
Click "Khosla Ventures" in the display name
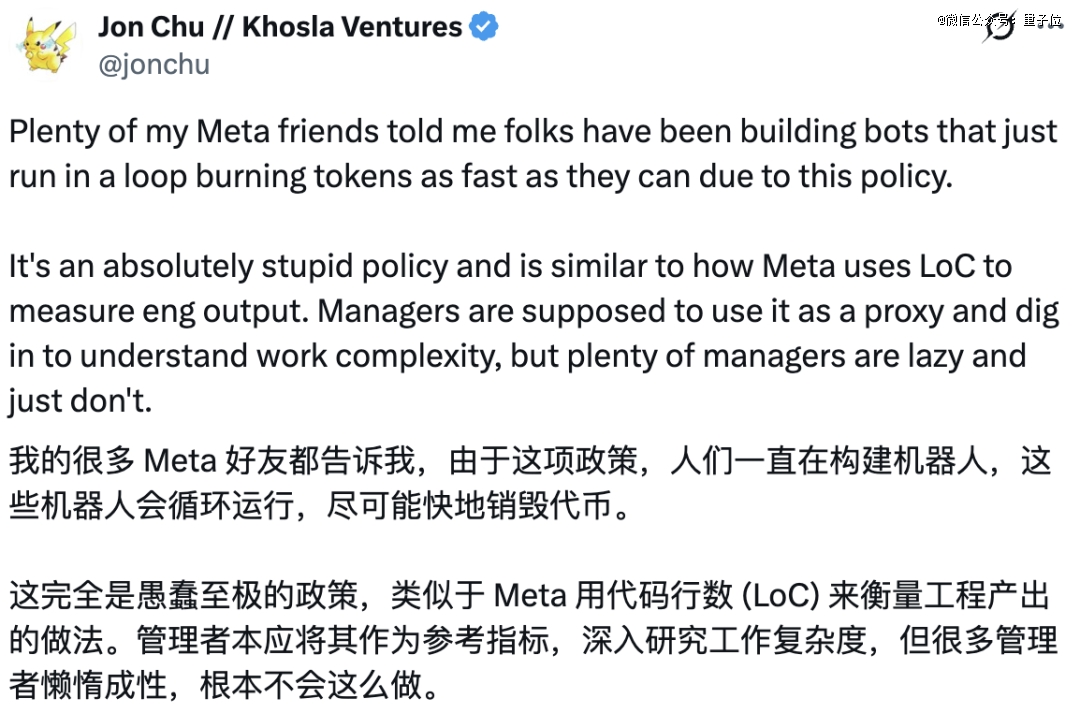(352, 27)
